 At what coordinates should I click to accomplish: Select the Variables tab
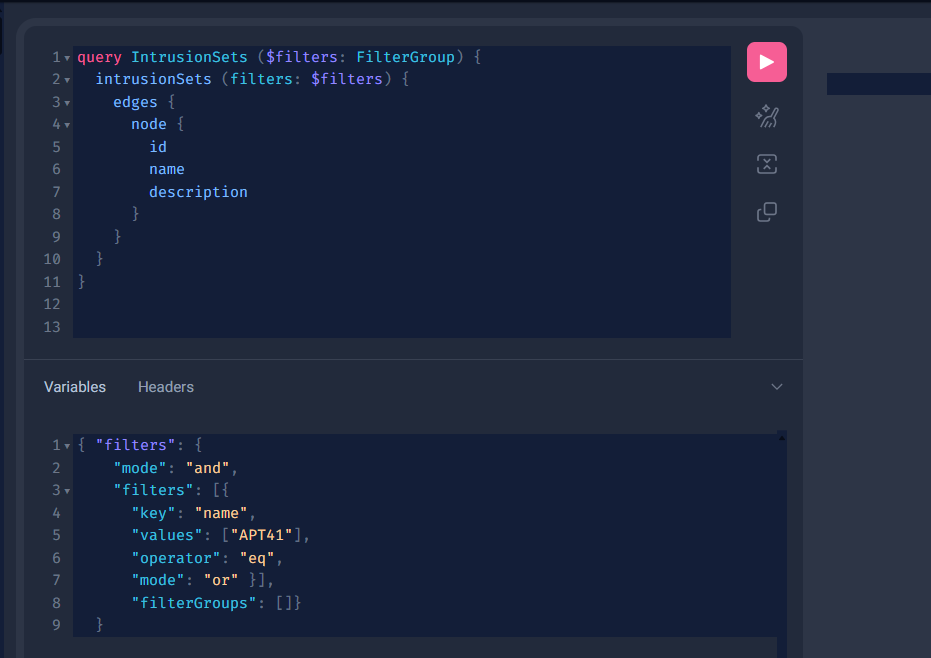[x=74, y=386]
